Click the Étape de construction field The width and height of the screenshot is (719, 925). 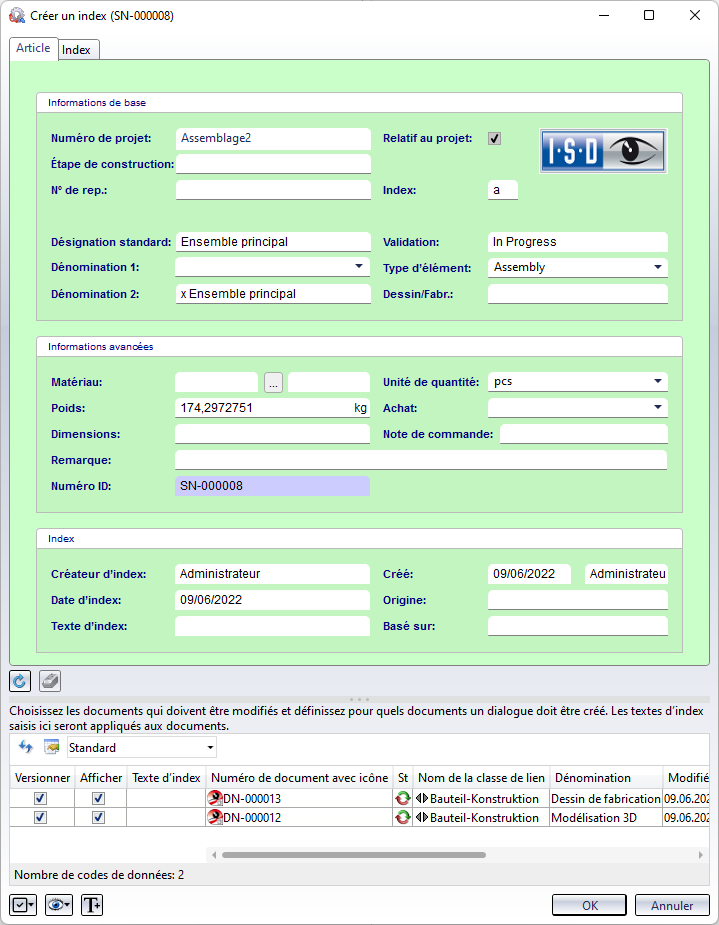click(273, 164)
